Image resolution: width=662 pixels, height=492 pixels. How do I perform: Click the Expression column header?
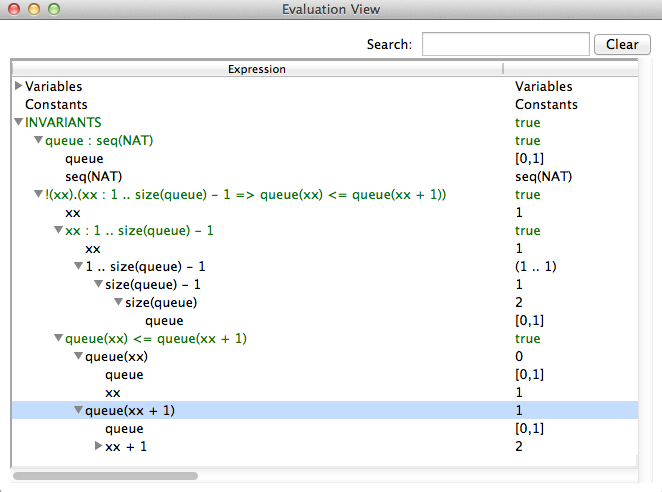(x=257, y=69)
